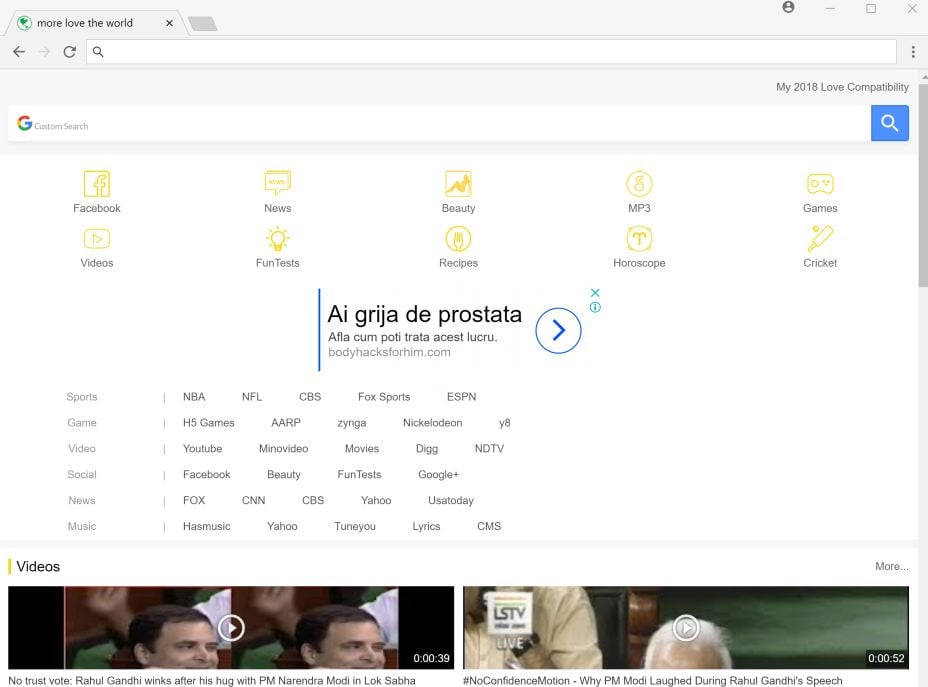Open the Movies link

coord(362,449)
